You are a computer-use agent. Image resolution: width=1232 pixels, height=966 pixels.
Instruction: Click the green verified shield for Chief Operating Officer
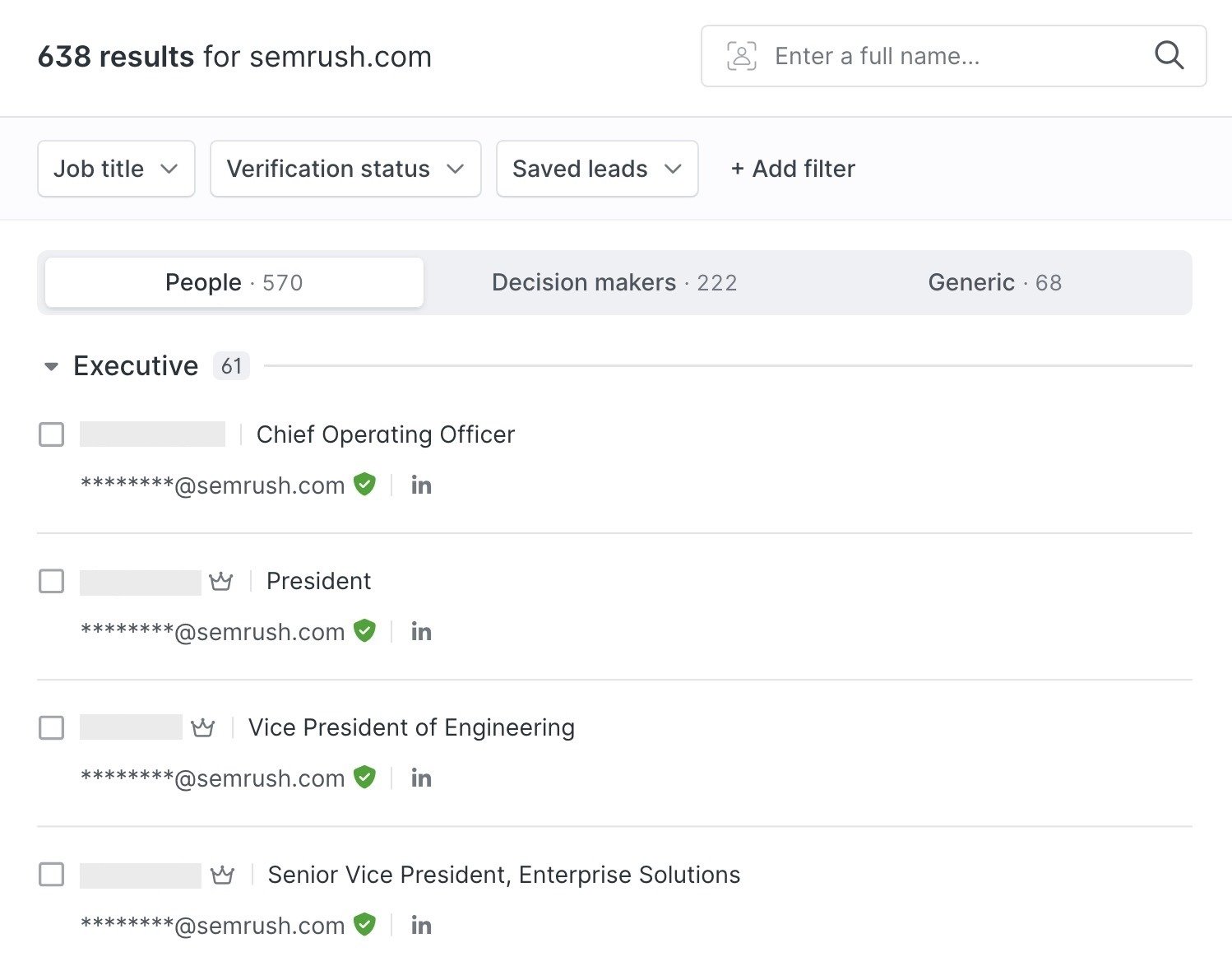[364, 485]
